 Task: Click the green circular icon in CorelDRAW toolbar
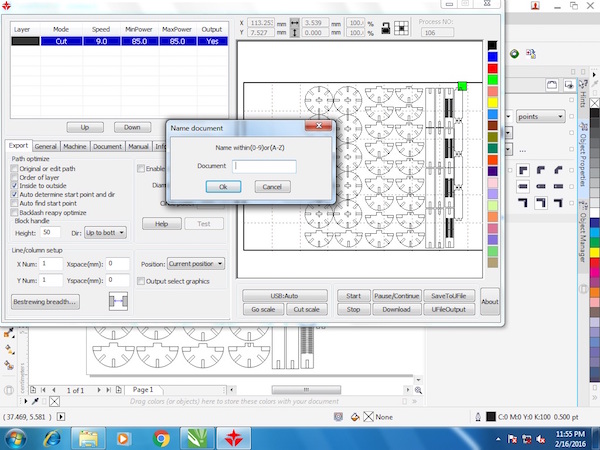[x=514, y=54]
